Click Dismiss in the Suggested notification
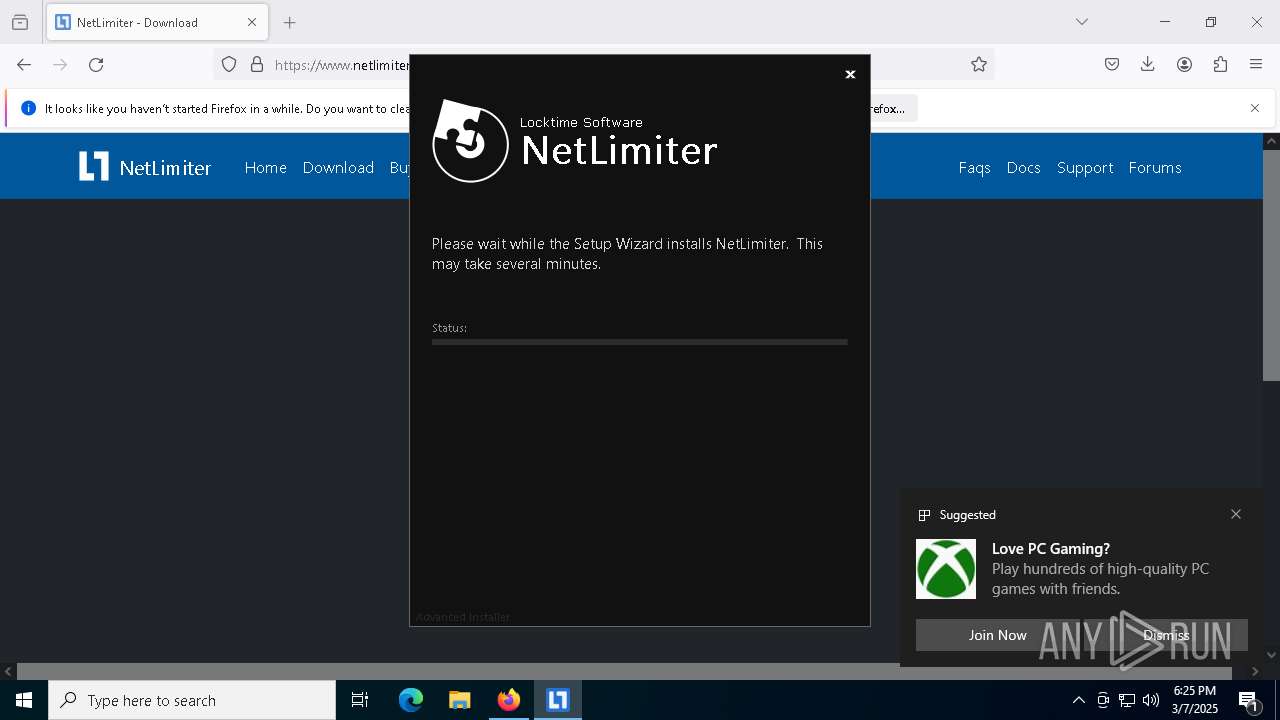The height and width of the screenshot is (720, 1280). [1166, 635]
